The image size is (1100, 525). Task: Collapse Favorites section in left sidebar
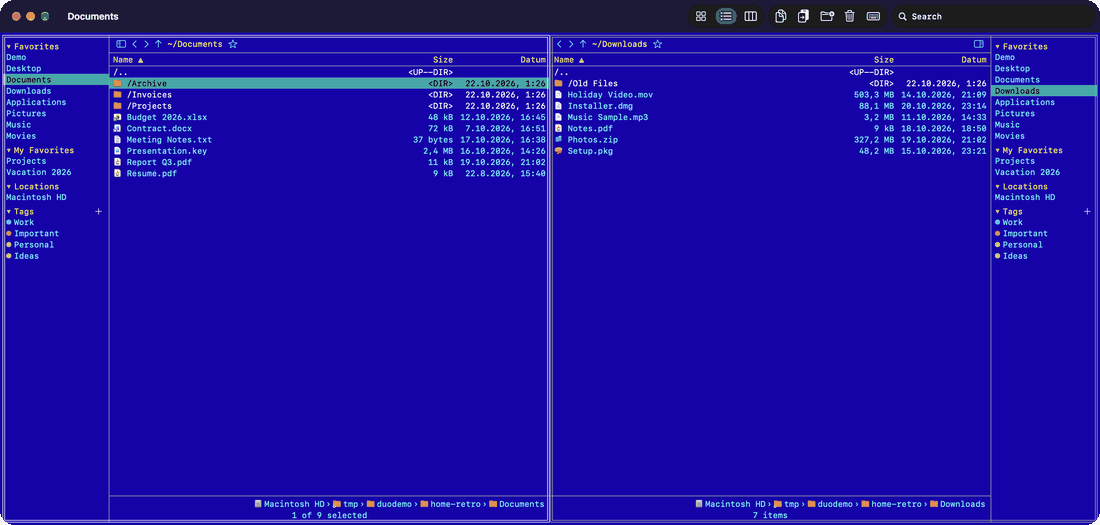[8, 47]
